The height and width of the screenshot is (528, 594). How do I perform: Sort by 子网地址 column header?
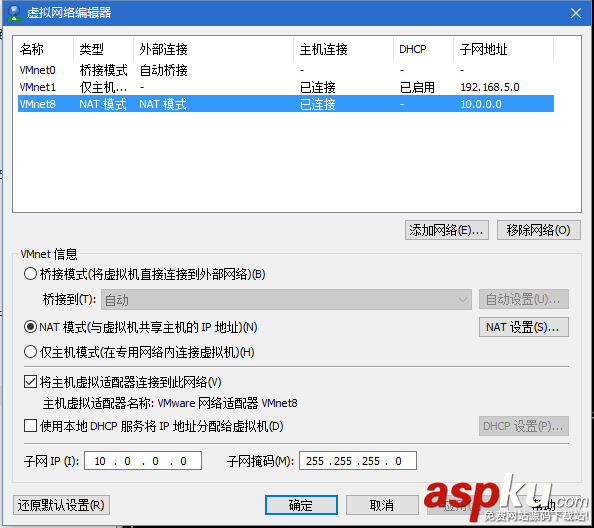coord(503,49)
